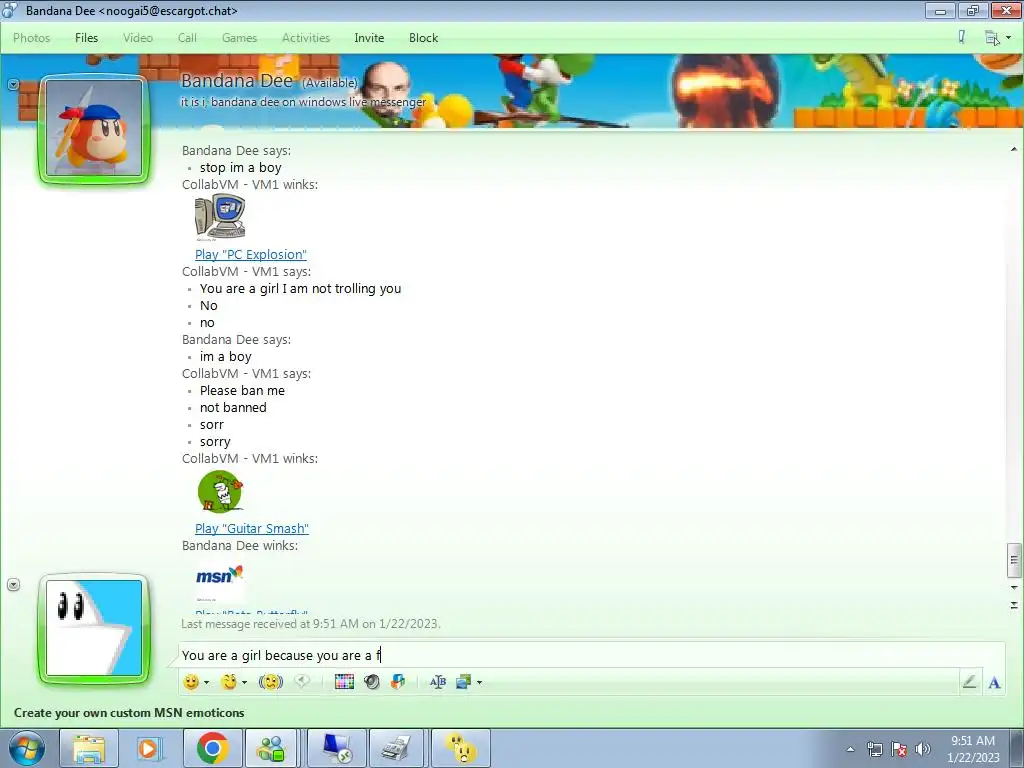Open the show menu icon at top right
This screenshot has width=1024, height=768.
tap(997, 38)
